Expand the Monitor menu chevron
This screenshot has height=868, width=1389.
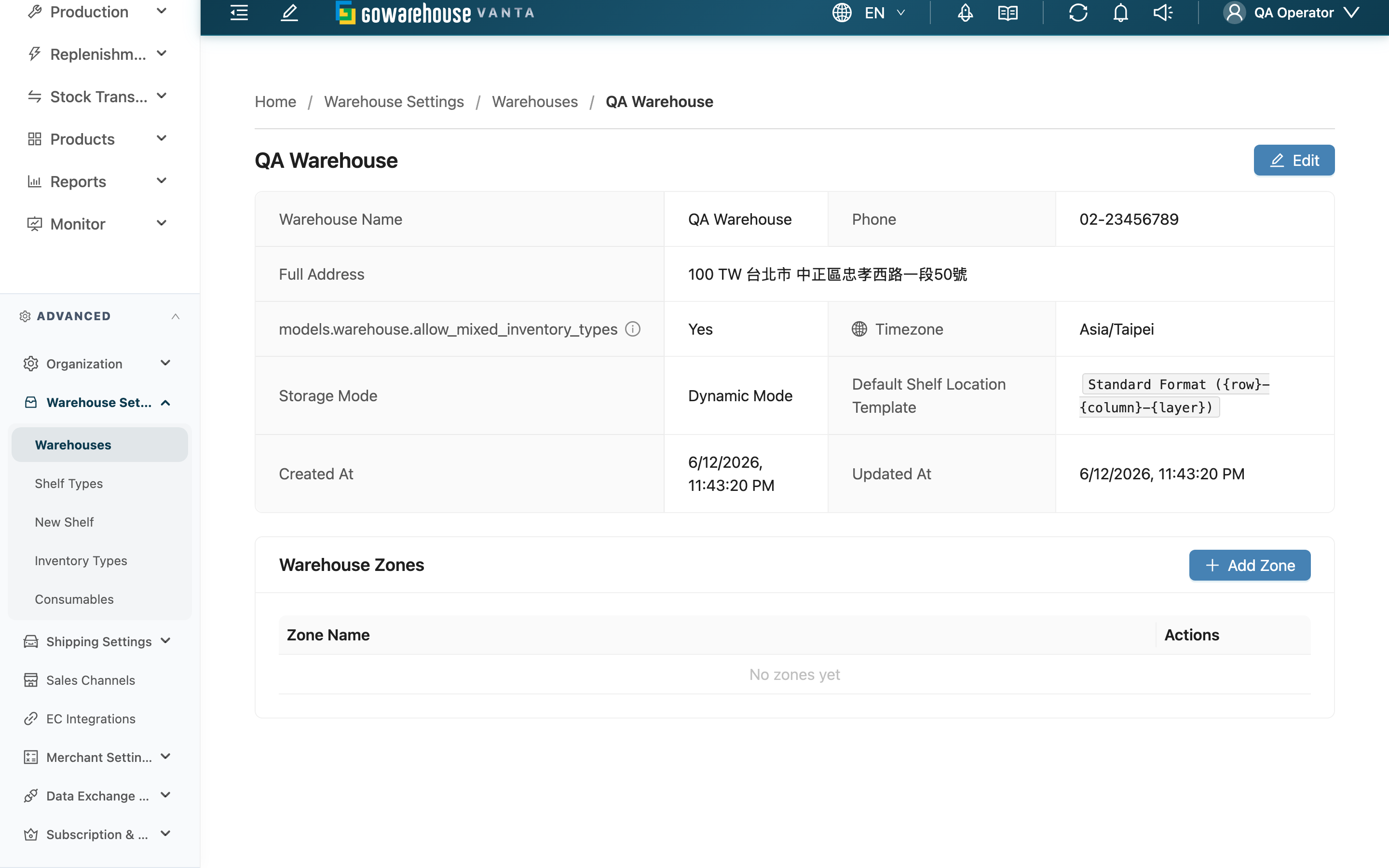point(162,223)
